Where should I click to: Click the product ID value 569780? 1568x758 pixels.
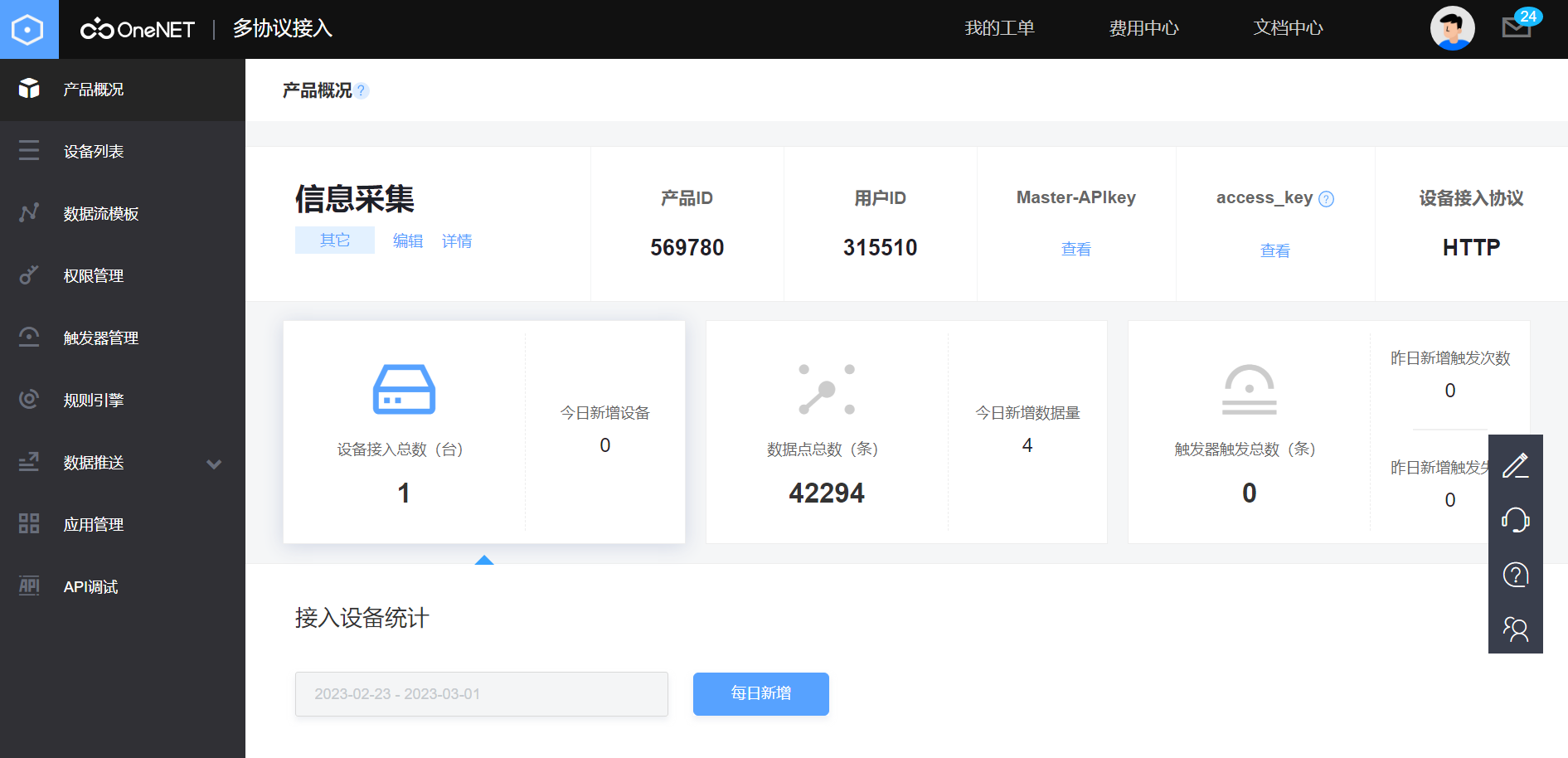(x=687, y=247)
